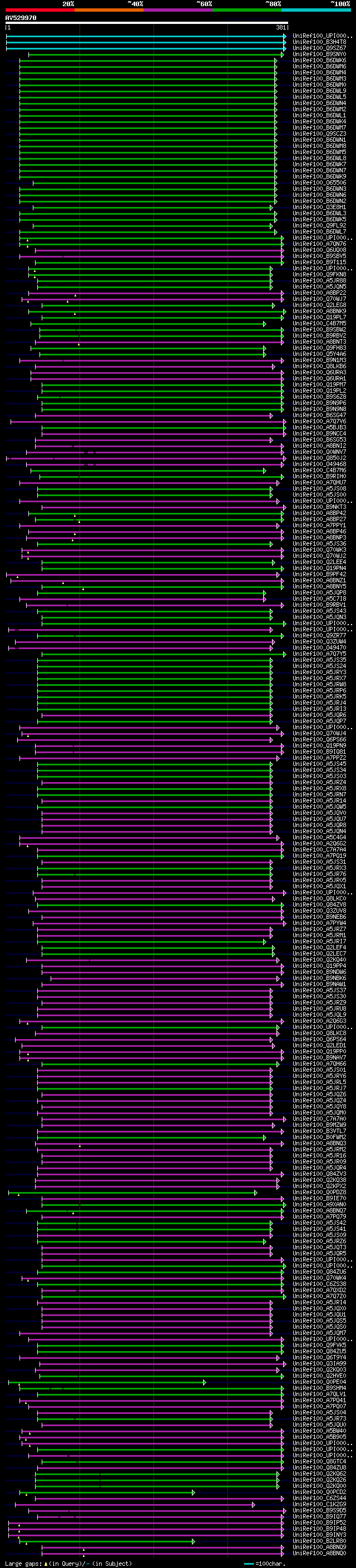Image resolution: width=356 pixels, height=1568 pixels.
Task: Select hit UniRef100_Q2KQ40
Action: pos(319,960)
